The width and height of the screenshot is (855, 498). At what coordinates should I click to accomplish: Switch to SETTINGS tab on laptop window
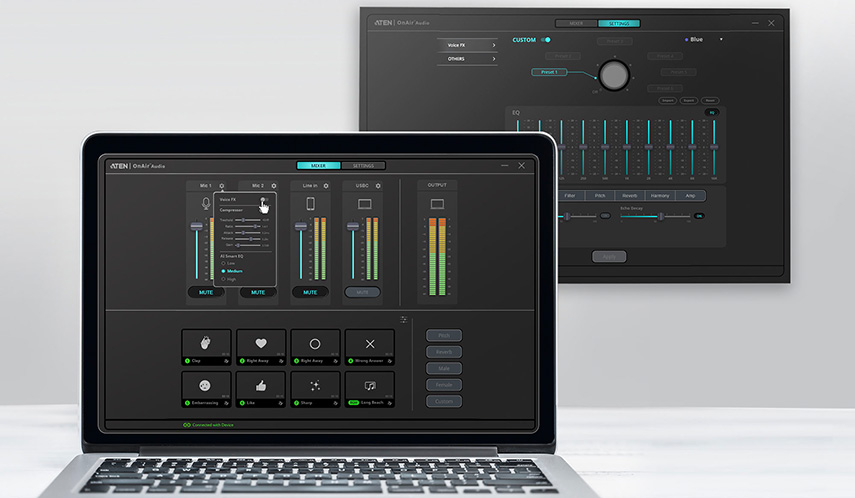[x=363, y=166]
